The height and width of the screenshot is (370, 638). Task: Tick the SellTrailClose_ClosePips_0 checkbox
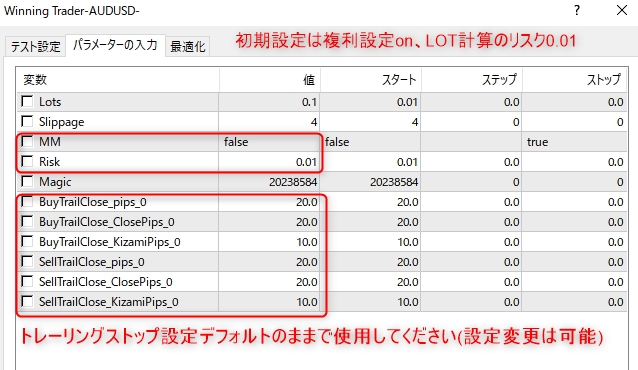[27, 281]
